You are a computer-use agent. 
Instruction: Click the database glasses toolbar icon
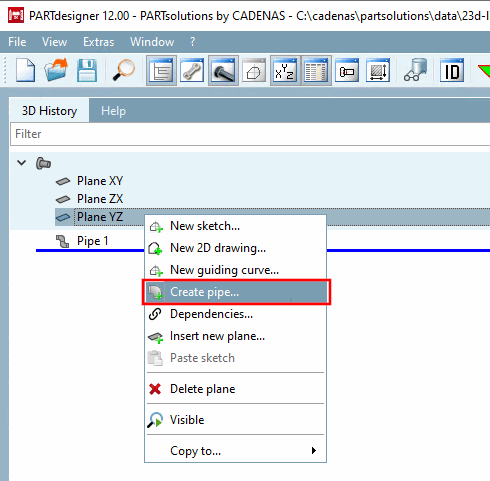click(x=415, y=70)
